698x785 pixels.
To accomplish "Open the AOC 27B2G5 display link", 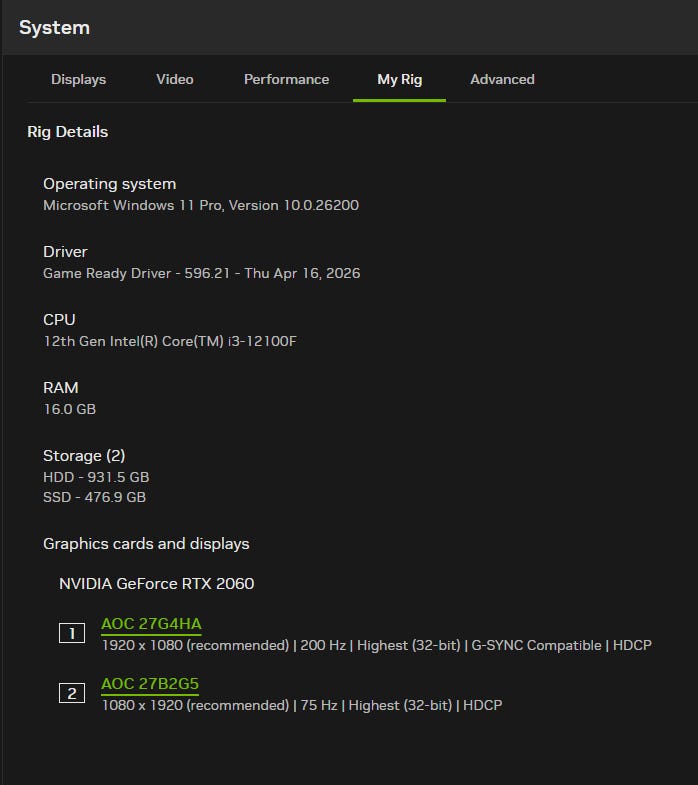I will 150,684.
